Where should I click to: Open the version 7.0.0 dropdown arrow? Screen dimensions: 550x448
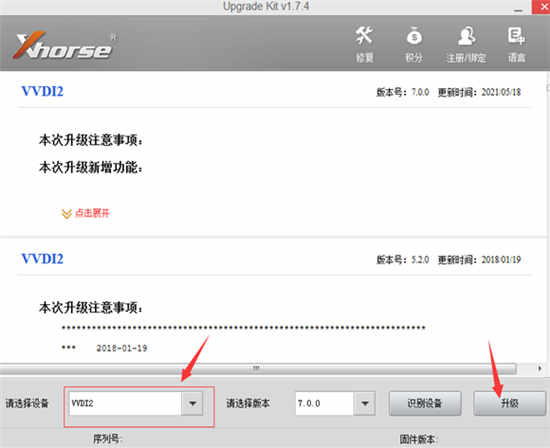[365, 403]
